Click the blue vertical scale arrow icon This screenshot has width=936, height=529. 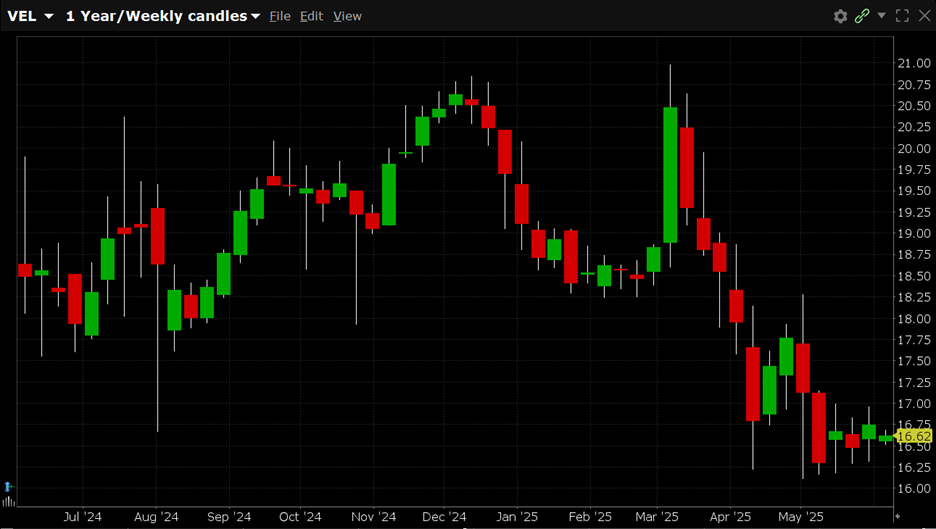click(x=9, y=486)
